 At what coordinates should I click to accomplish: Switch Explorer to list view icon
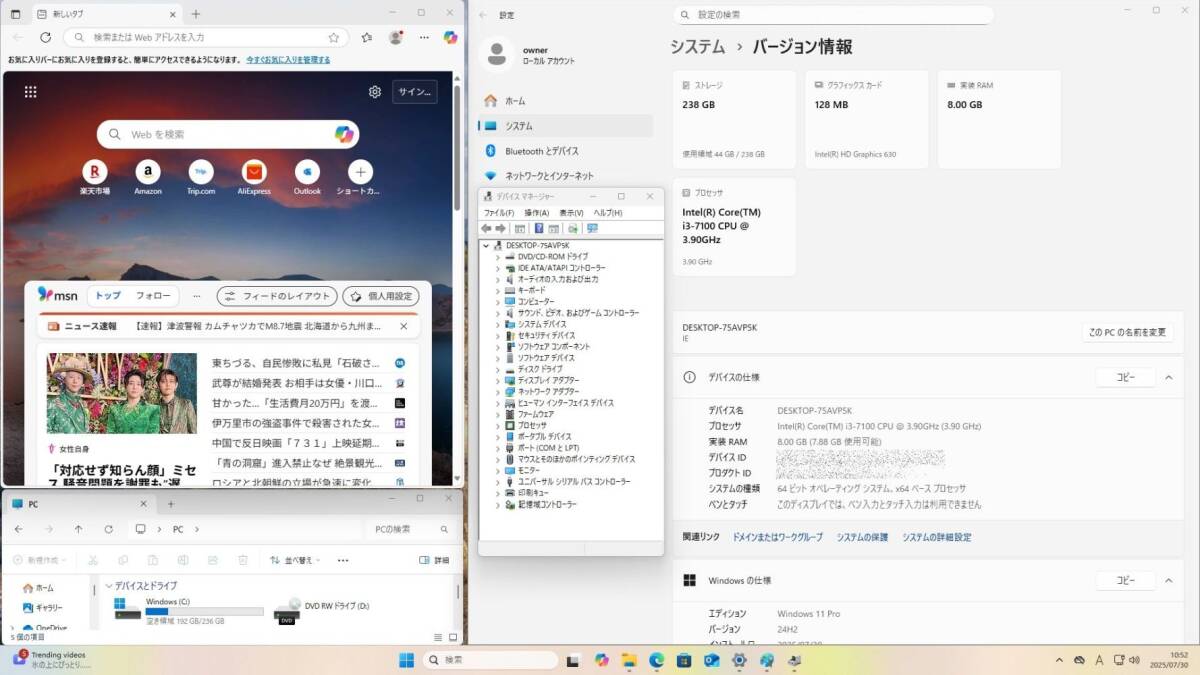click(x=438, y=636)
